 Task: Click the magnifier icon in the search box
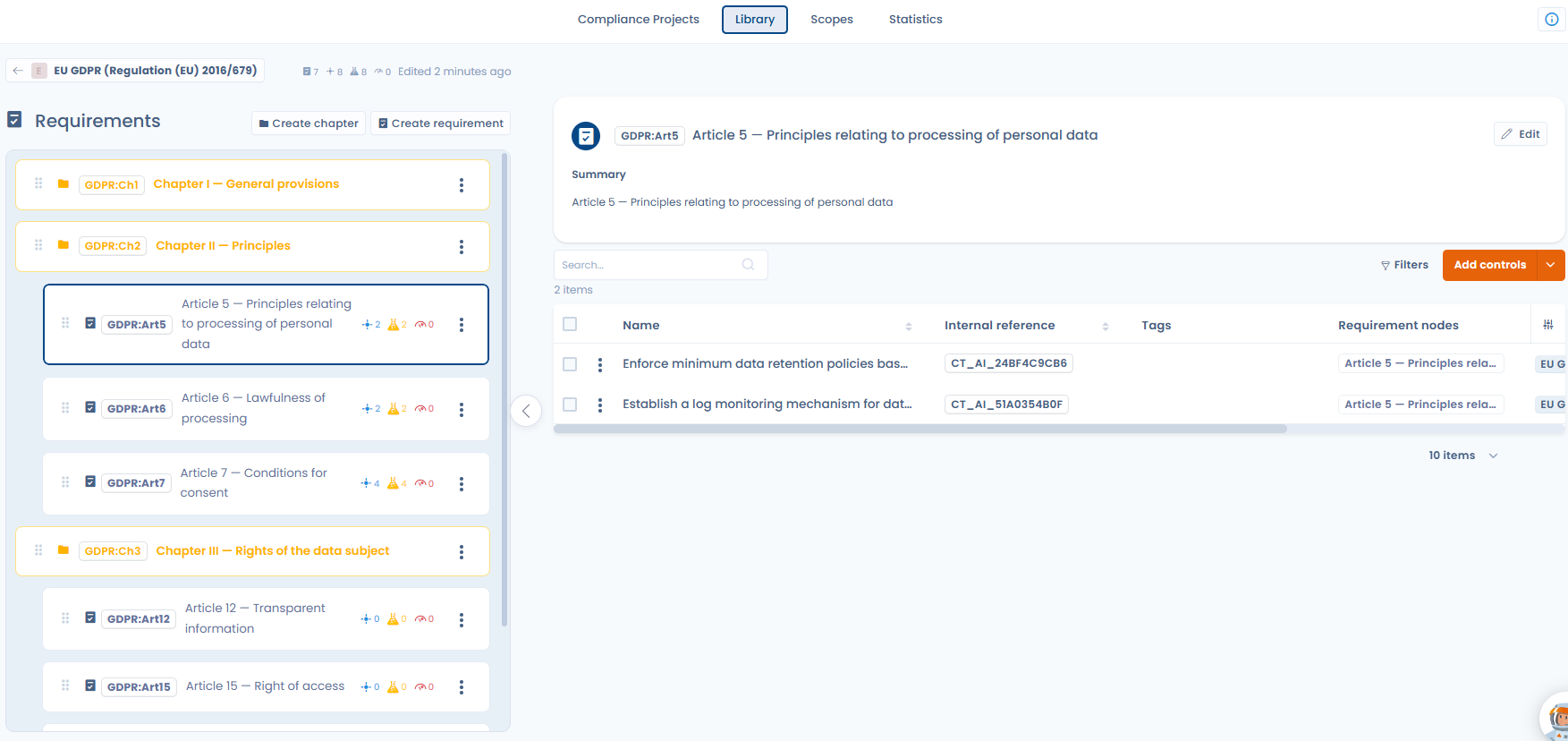748,264
